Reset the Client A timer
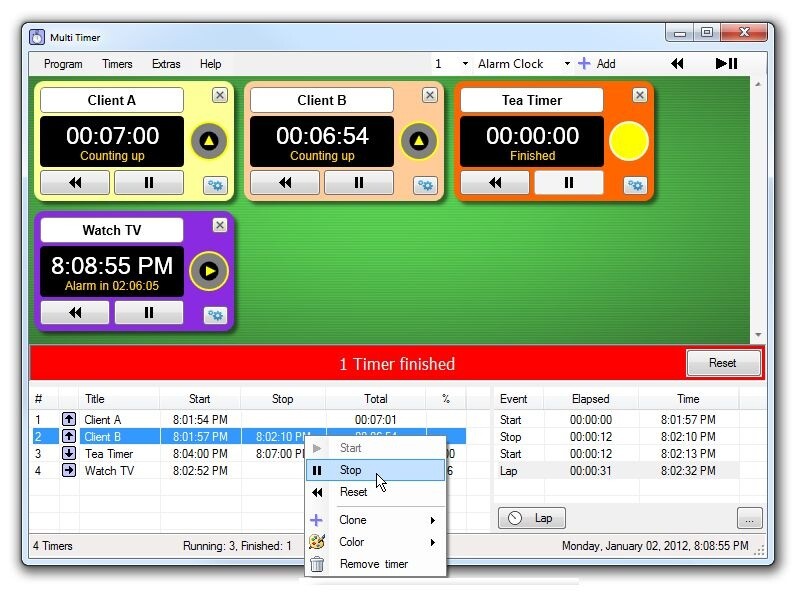 coord(74,183)
